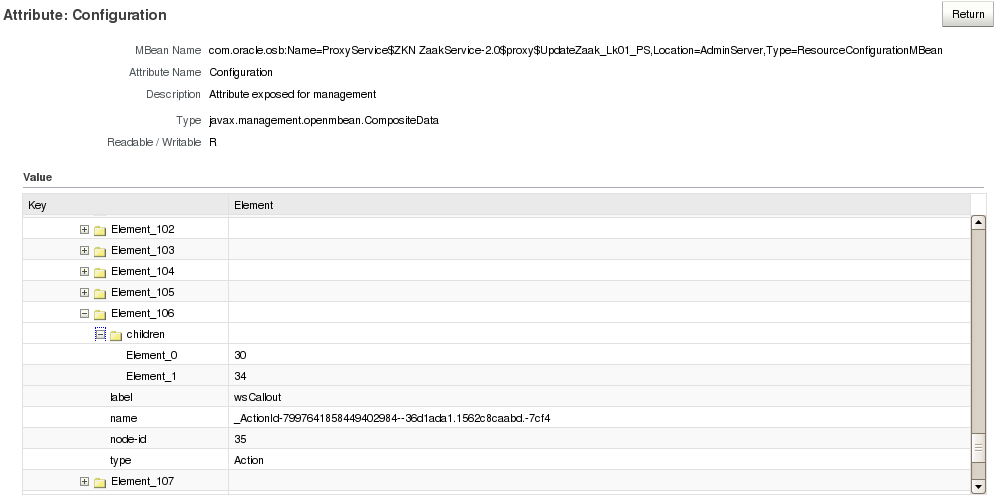Click the Key column header

click(37, 205)
